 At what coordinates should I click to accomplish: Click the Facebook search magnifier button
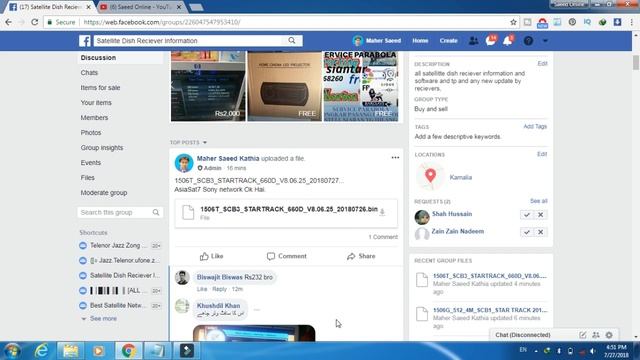coord(292,40)
